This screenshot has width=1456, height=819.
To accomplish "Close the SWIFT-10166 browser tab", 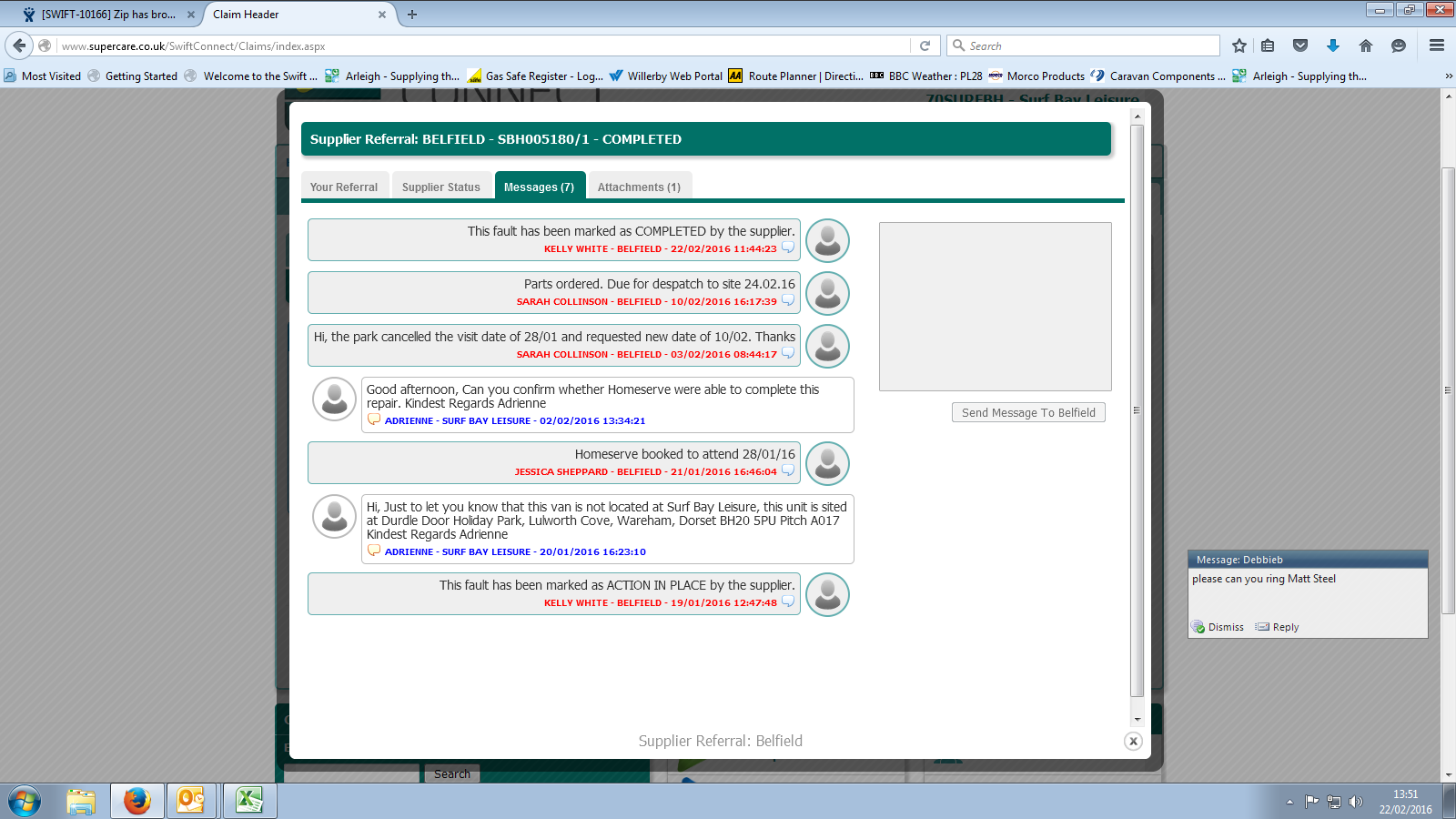I will (x=191, y=15).
